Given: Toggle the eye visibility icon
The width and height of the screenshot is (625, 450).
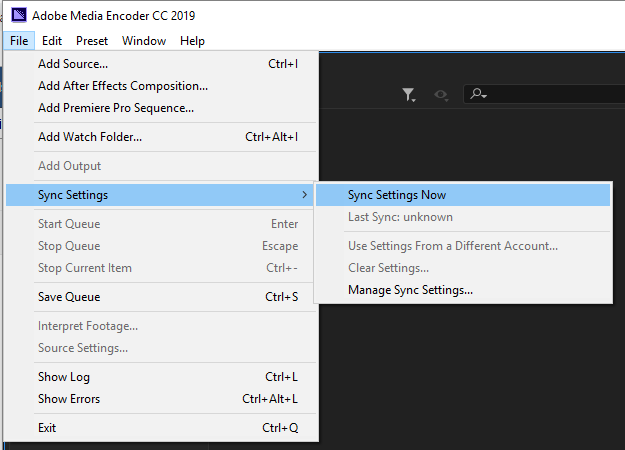Looking at the screenshot, I should coord(441,95).
